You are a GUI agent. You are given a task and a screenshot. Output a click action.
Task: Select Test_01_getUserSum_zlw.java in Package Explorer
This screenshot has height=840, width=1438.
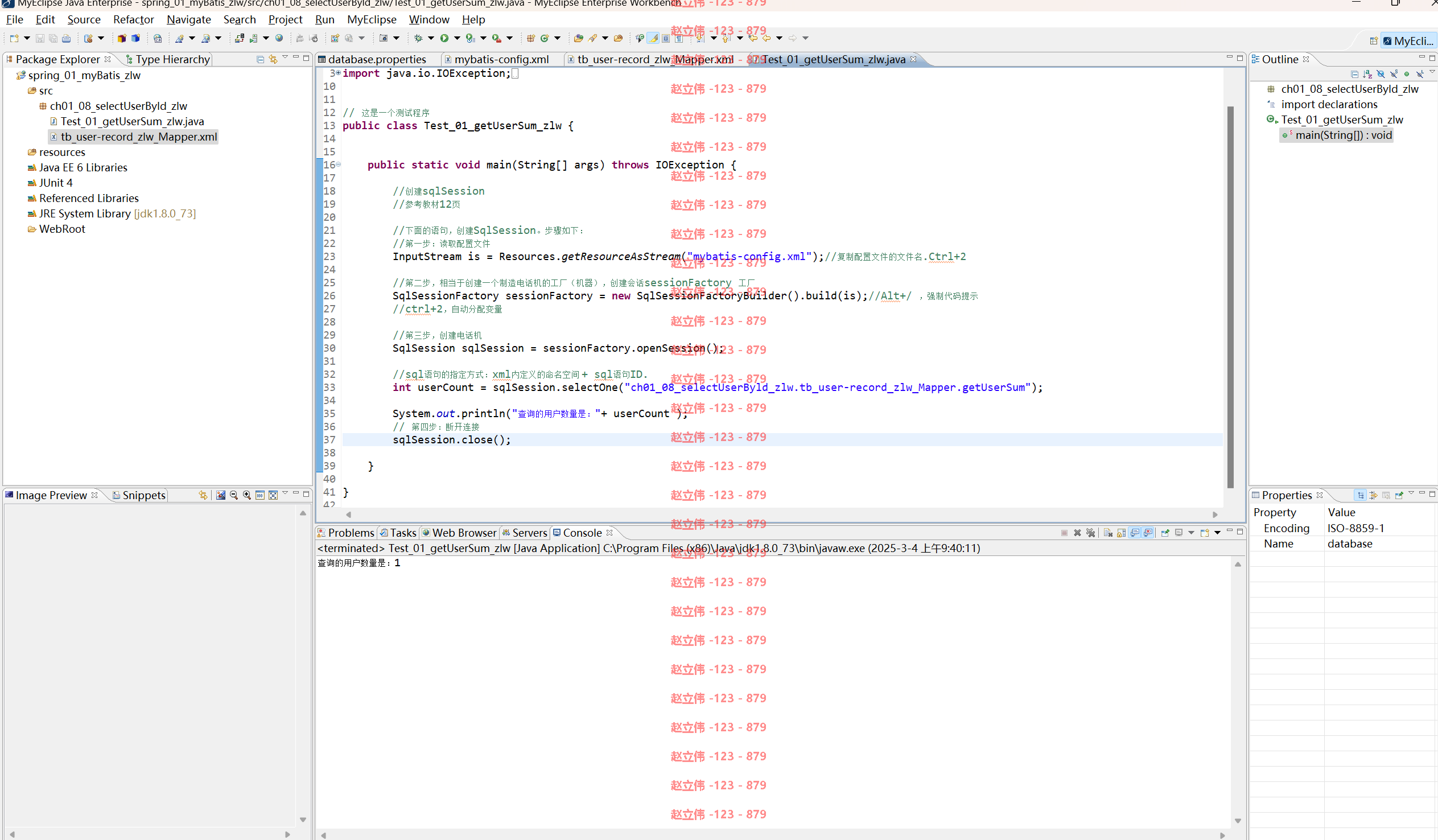pyautogui.click(x=133, y=122)
